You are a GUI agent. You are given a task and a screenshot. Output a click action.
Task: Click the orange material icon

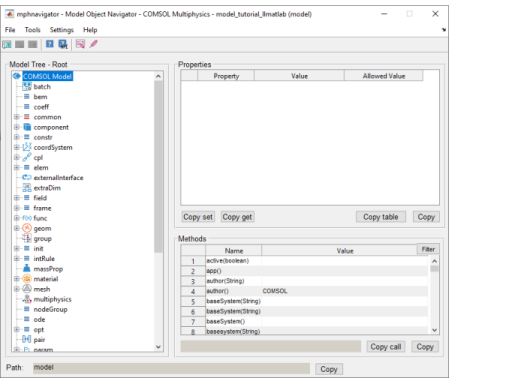27,279
